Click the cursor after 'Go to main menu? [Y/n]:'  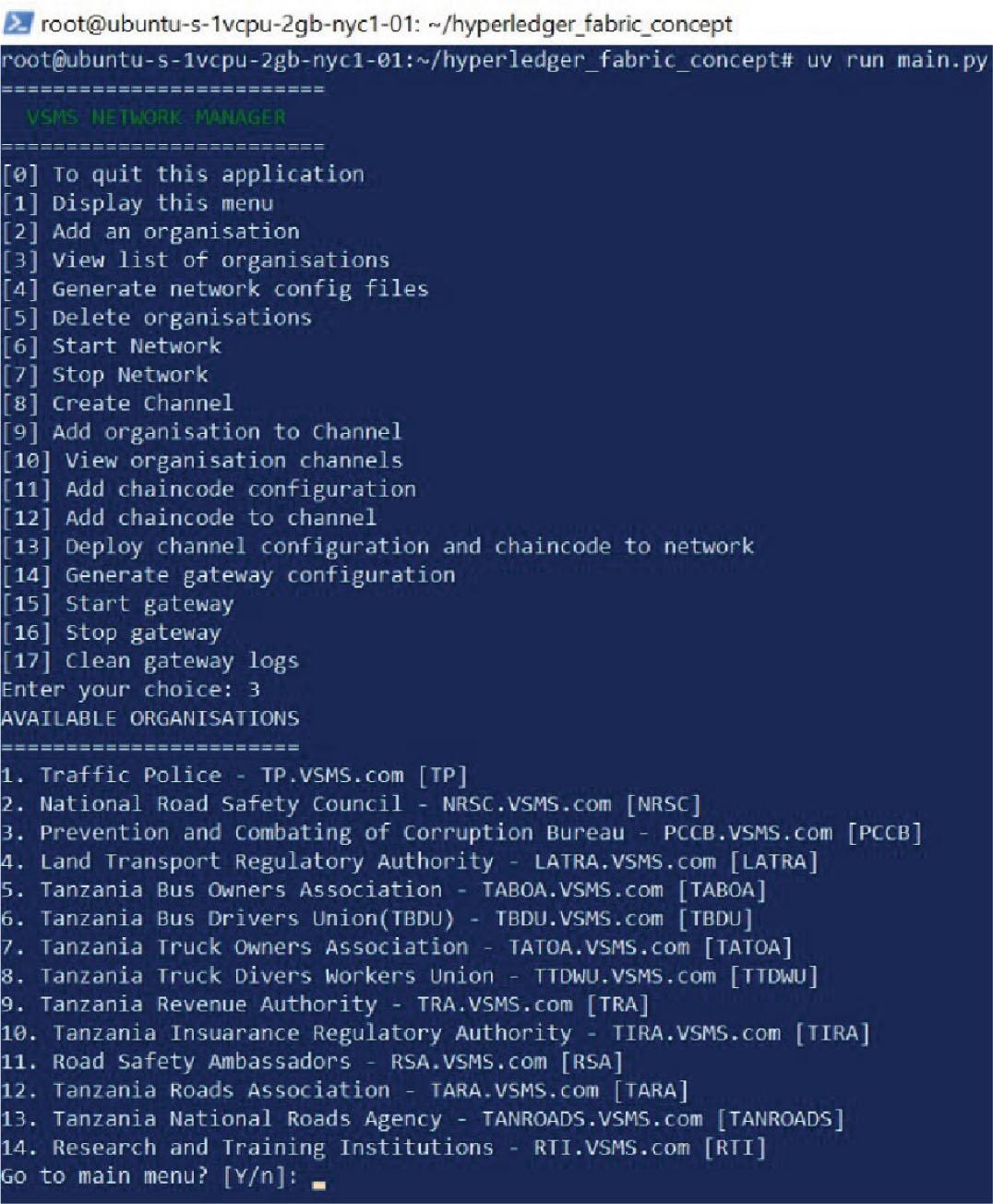[x=318, y=1181]
